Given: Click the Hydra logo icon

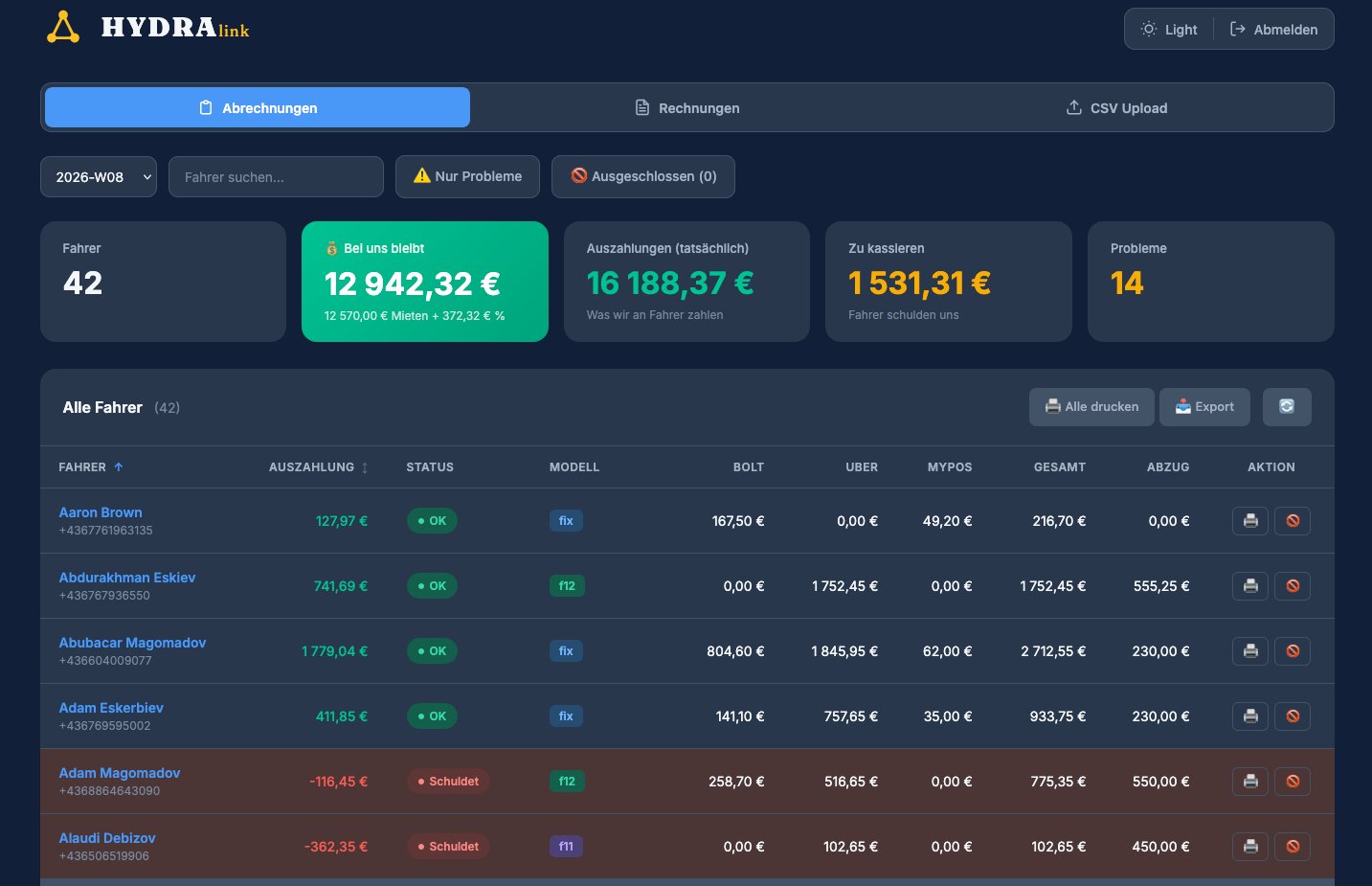Looking at the screenshot, I should pos(63,27).
